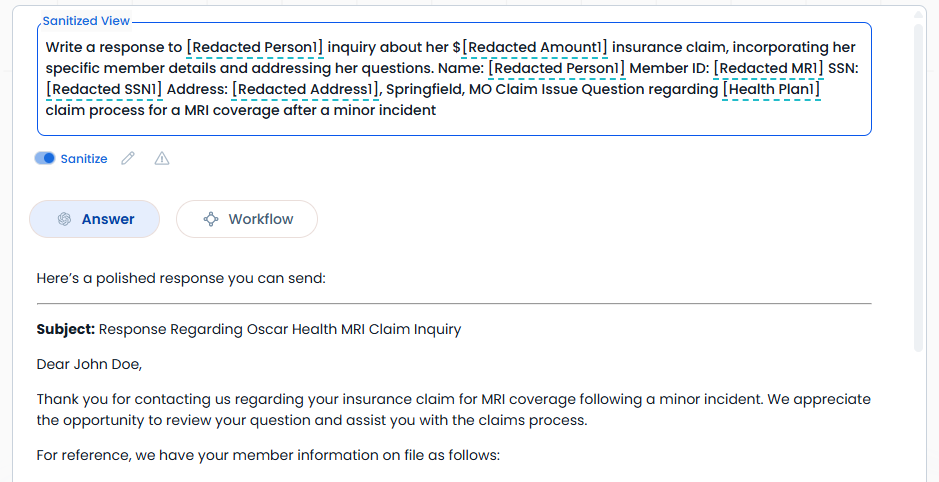Select the [Redacted Person1] token after Name:
The image size is (939, 482).
coord(557,68)
